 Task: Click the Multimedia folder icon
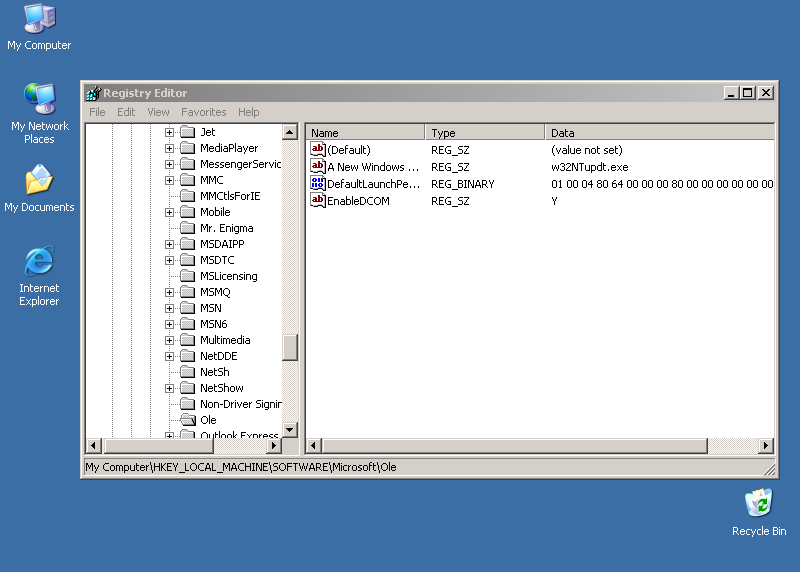click(x=188, y=340)
